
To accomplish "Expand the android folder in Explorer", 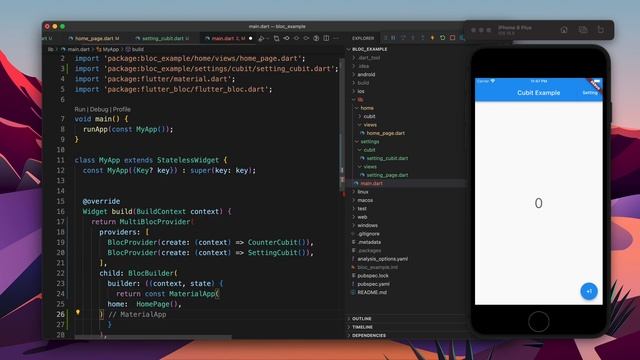I will coord(366,75).
